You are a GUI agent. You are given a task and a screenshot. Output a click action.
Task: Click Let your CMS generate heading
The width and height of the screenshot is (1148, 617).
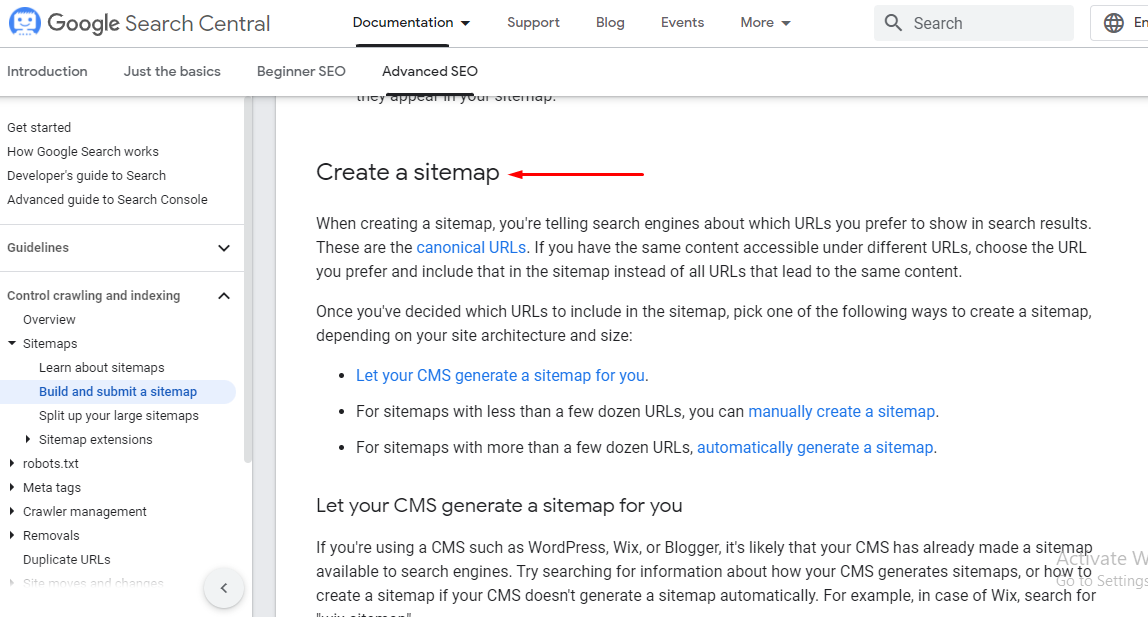pyautogui.click(x=499, y=506)
